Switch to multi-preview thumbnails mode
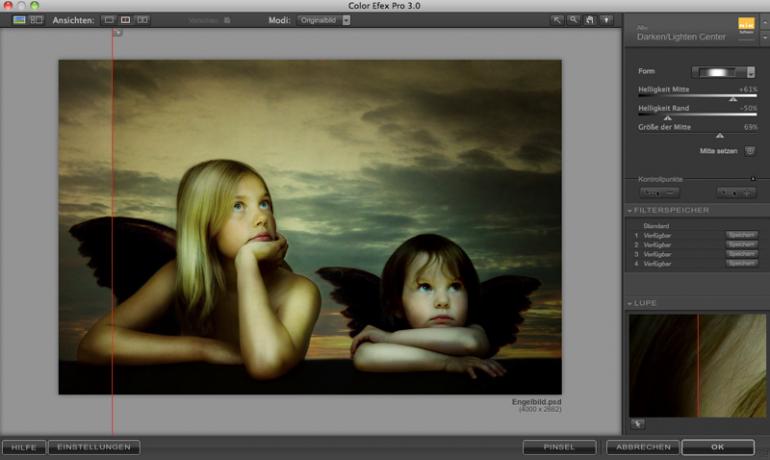The width and height of the screenshot is (770, 460). (x=36, y=20)
